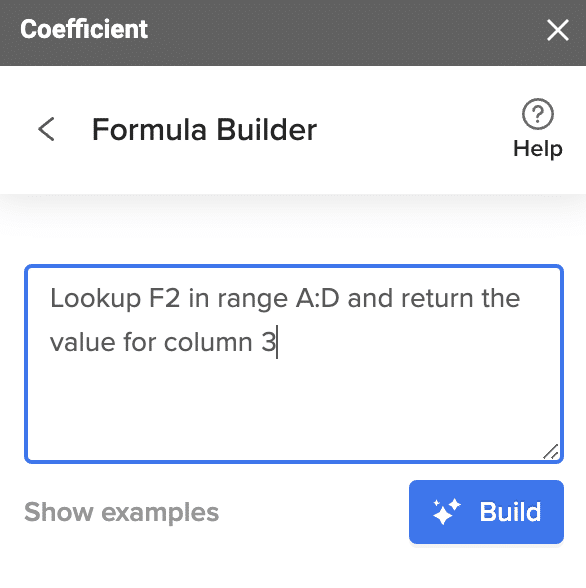Click the sparkle icon on the Build button
586x588 pixels.
point(446,512)
